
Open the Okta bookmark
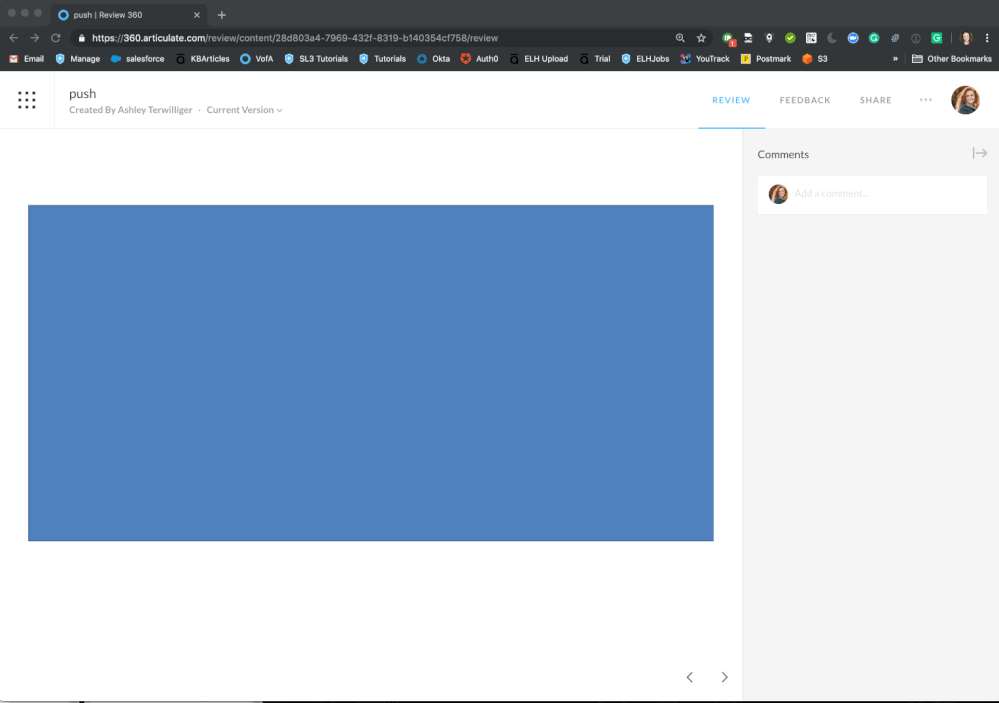coord(433,59)
